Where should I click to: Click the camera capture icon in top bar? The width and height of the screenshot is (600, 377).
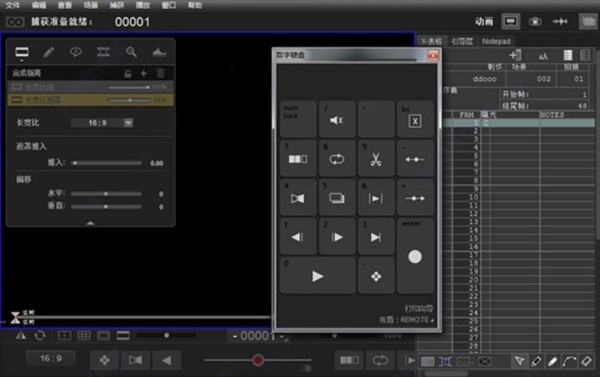535,21
